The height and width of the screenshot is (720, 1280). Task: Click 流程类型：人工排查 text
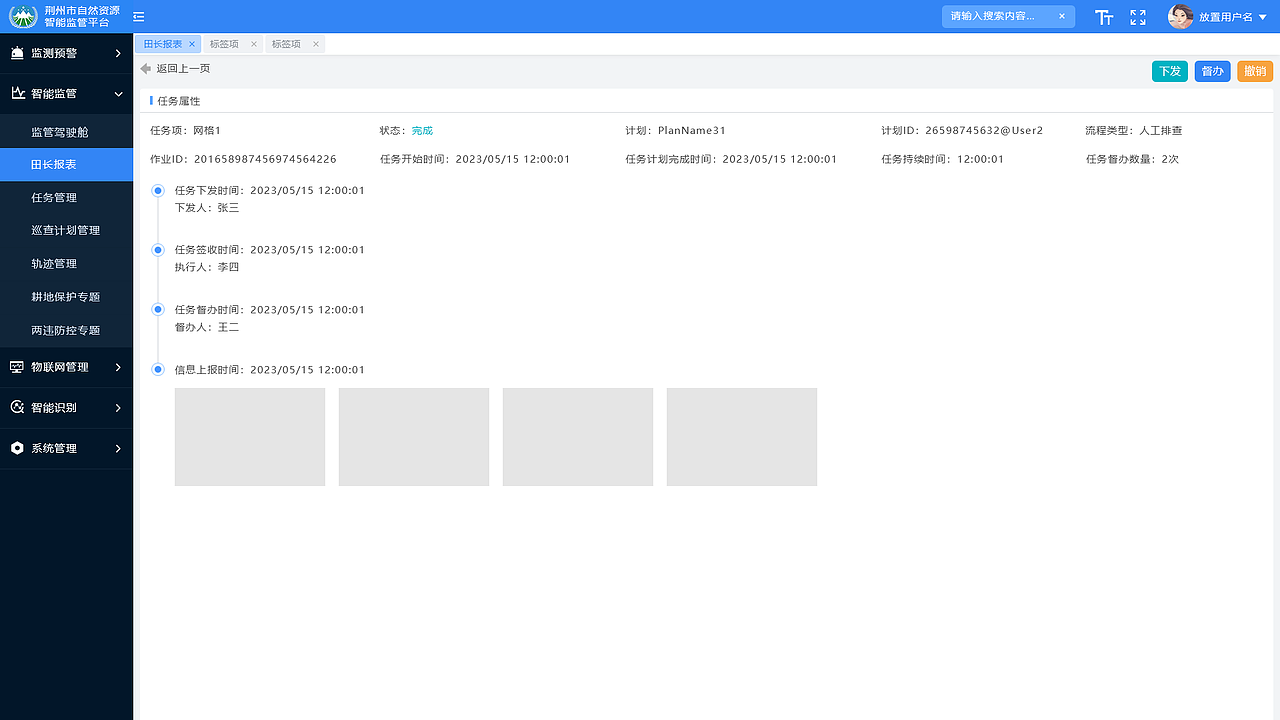(1134, 131)
